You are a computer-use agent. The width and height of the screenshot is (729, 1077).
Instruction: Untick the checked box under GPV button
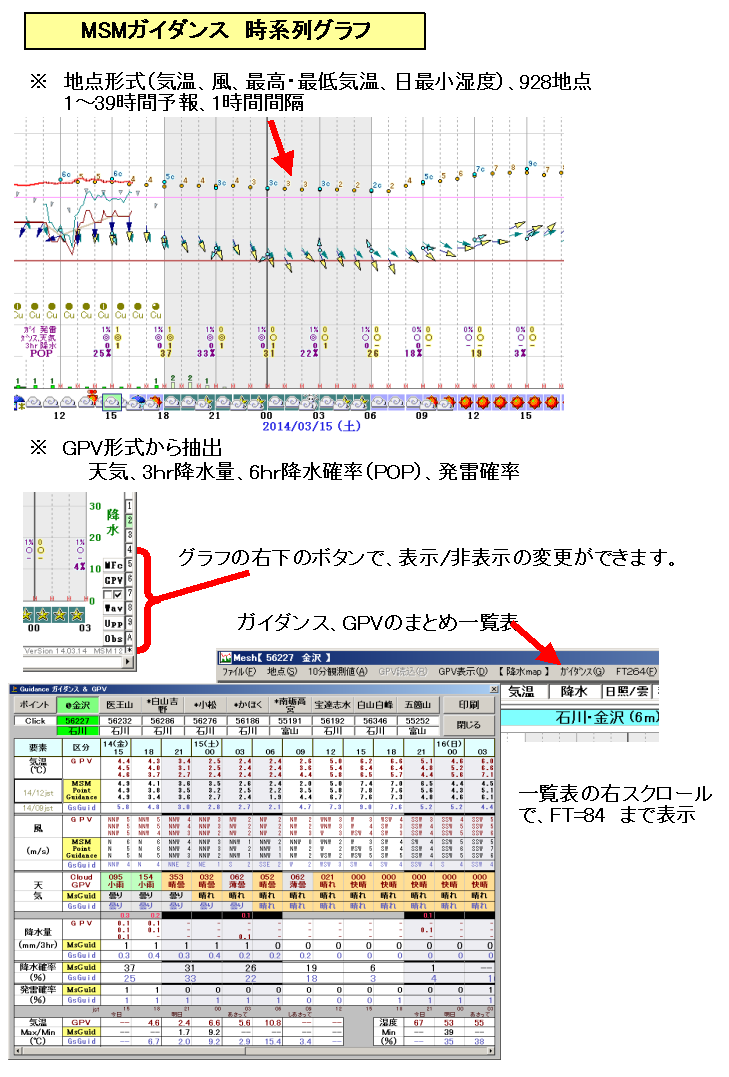pyautogui.click(x=118, y=595)
